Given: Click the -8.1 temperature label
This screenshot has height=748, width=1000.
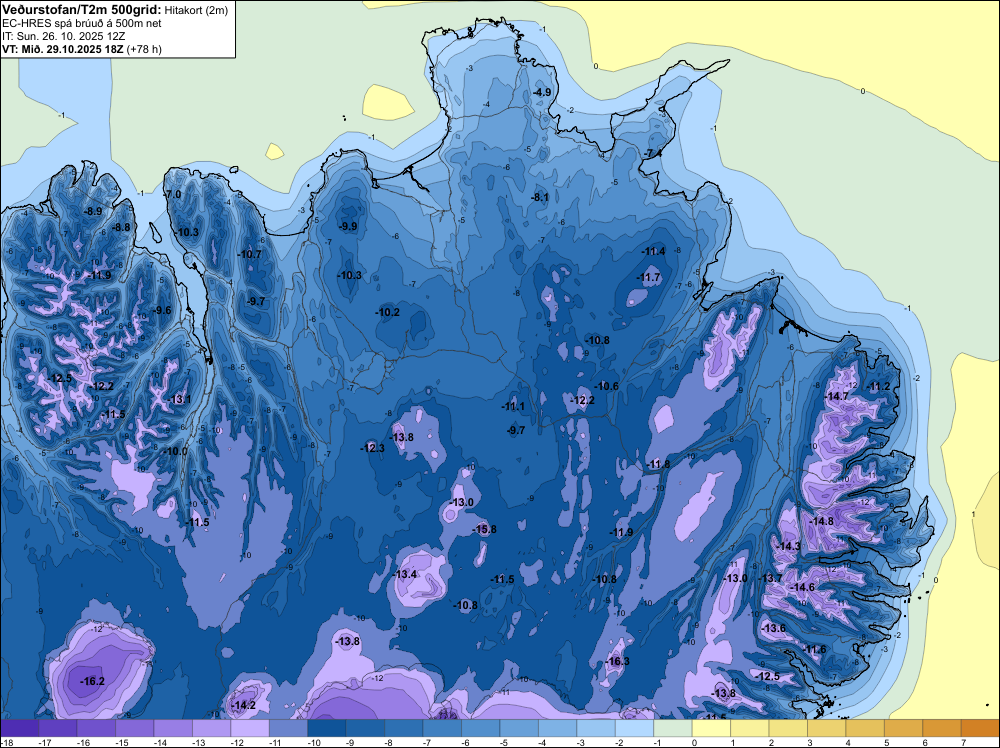Looking at the screenshot, I should pyautogui.click(x=540, y=198).
